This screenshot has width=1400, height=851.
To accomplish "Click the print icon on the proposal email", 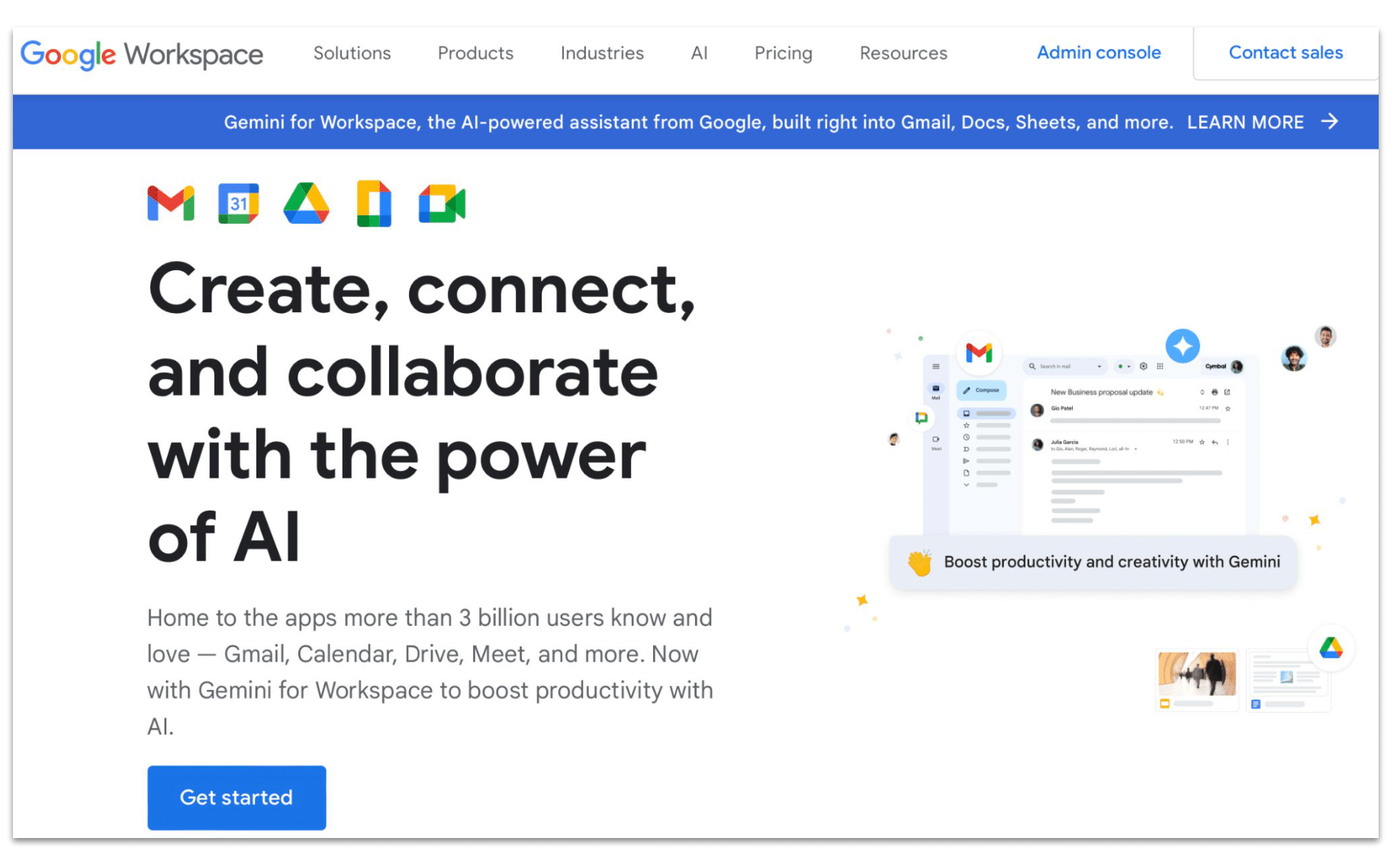I will (x=1215, y=392).
